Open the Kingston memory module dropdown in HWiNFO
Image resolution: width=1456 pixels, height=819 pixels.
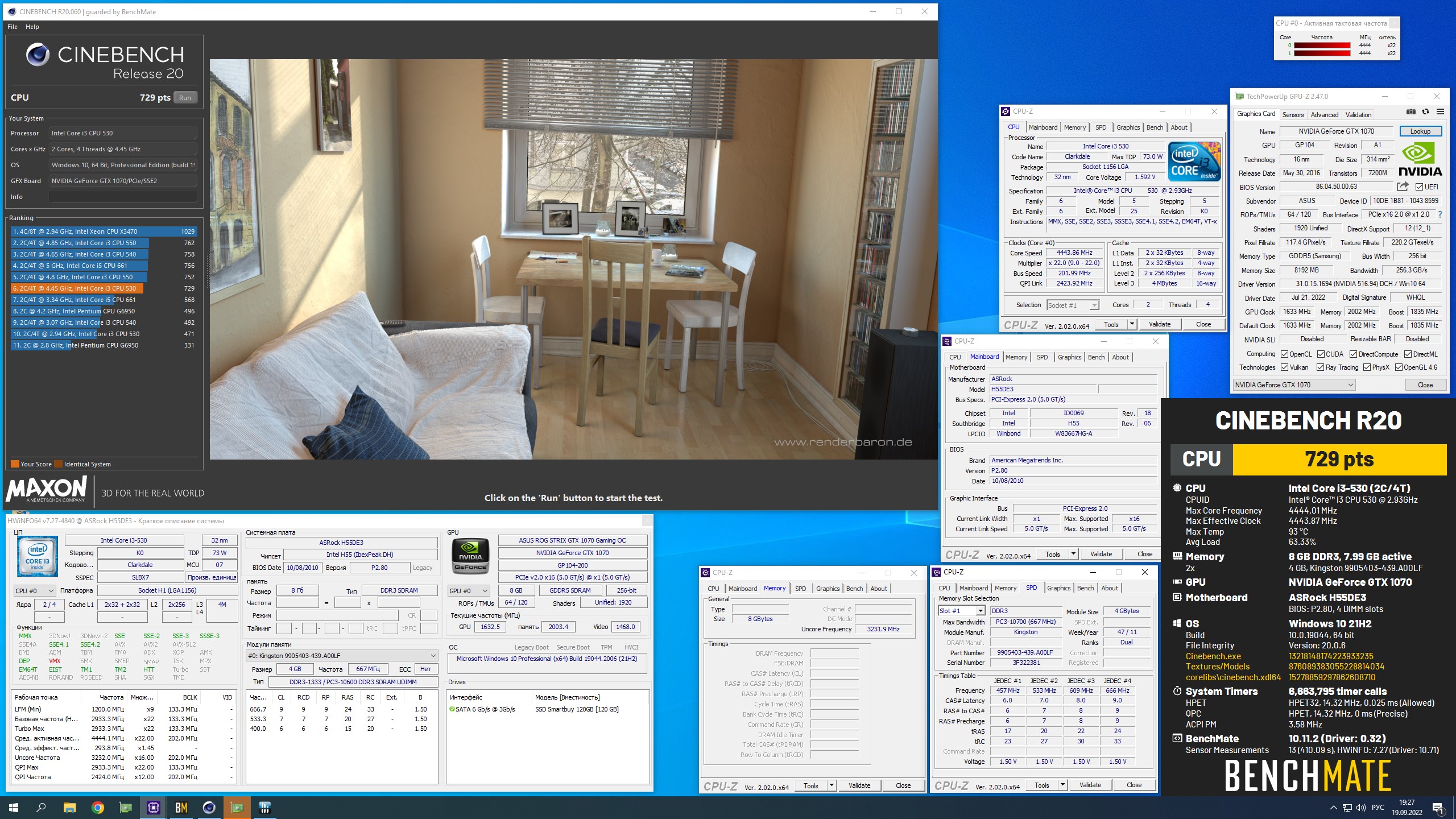coord(342,656)
